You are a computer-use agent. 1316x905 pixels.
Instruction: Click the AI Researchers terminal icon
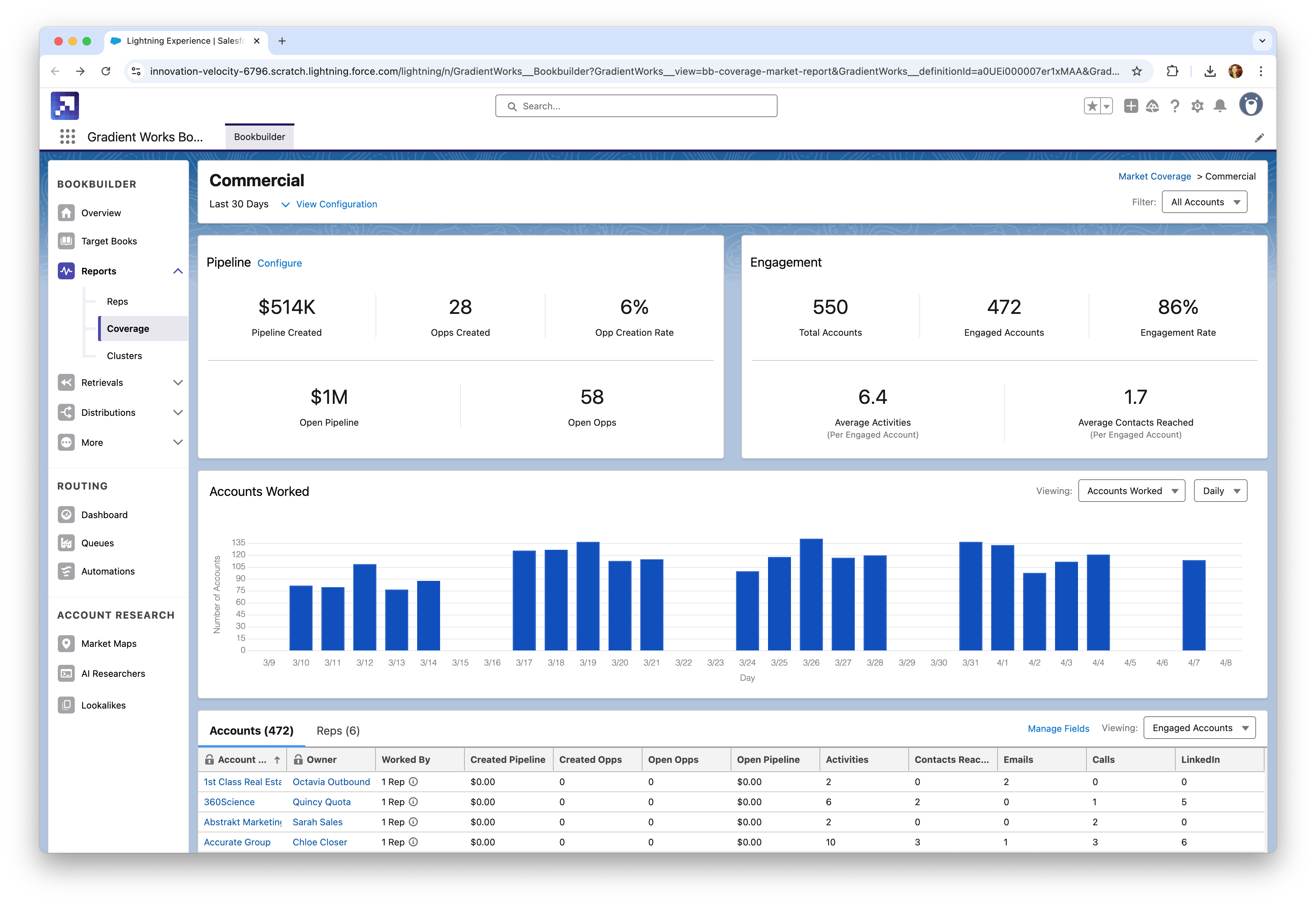click(66, 674)
